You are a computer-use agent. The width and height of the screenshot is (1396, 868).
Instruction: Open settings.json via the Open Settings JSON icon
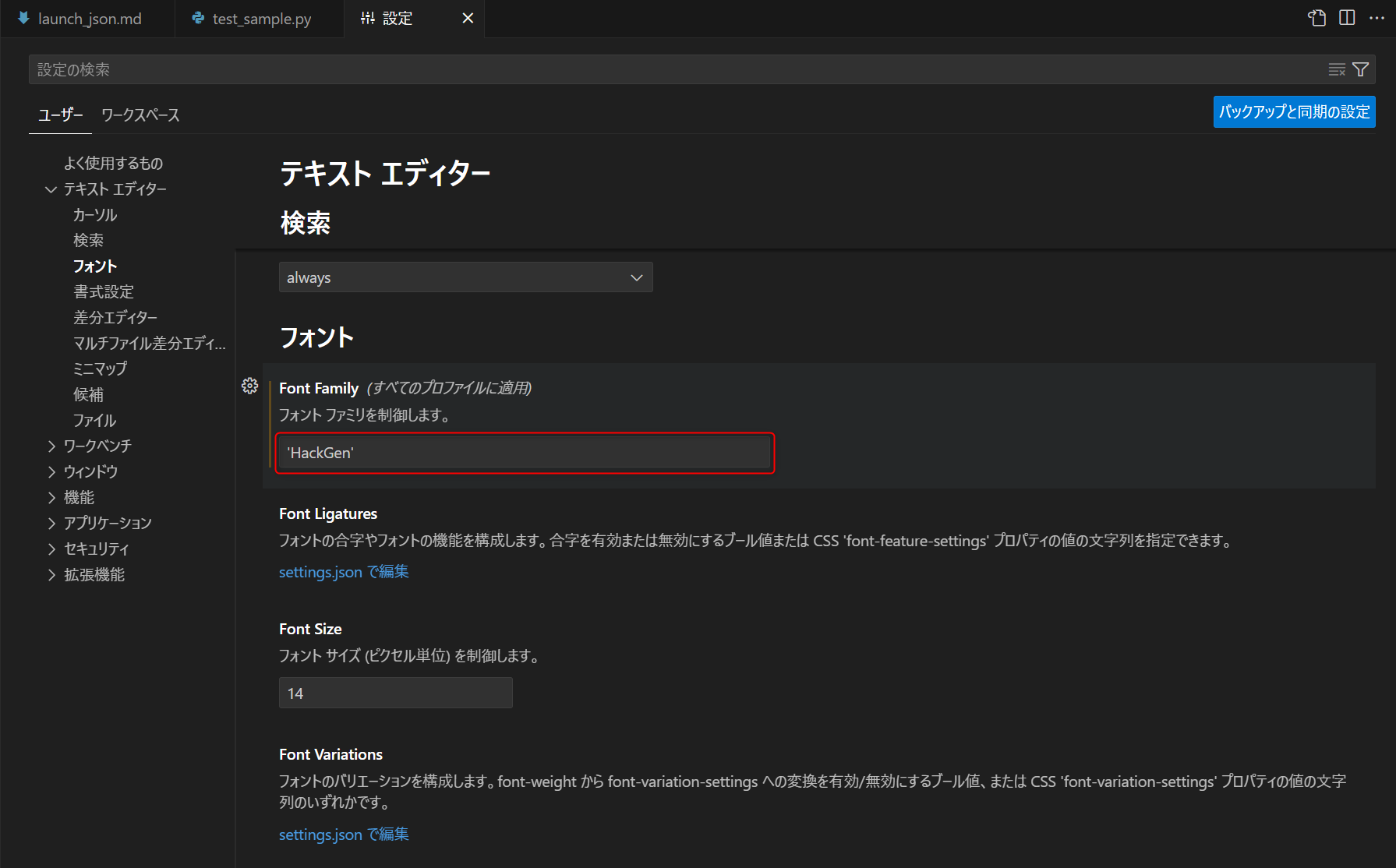coord(1316,17)
